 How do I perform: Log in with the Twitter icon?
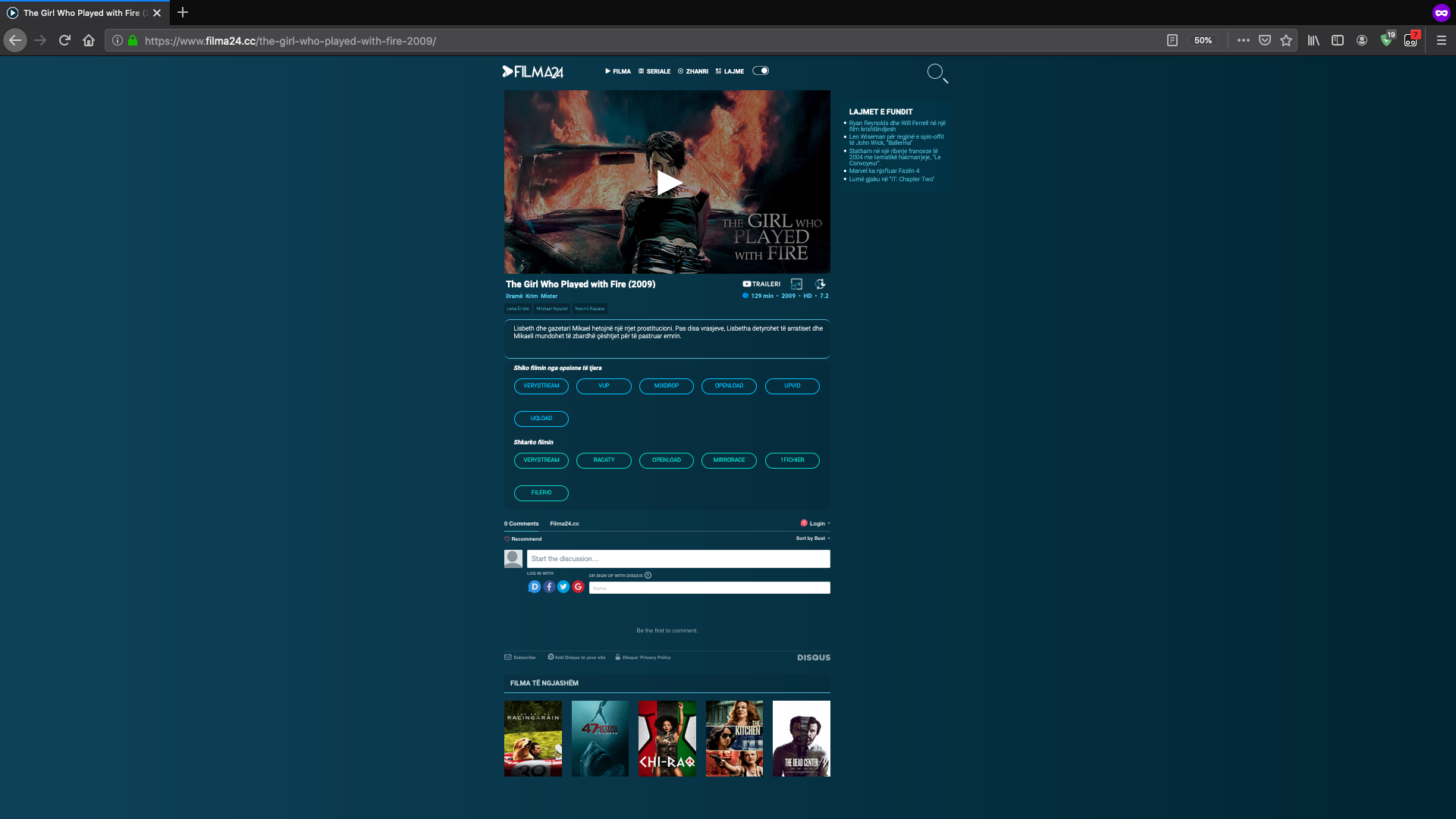(563, 586)
